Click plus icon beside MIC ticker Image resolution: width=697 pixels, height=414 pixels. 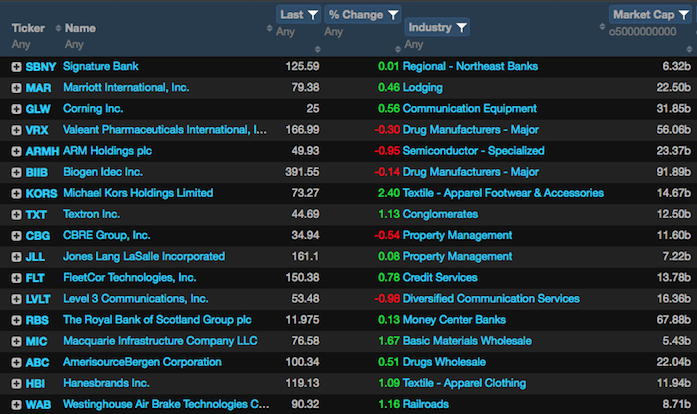[16, 342]
